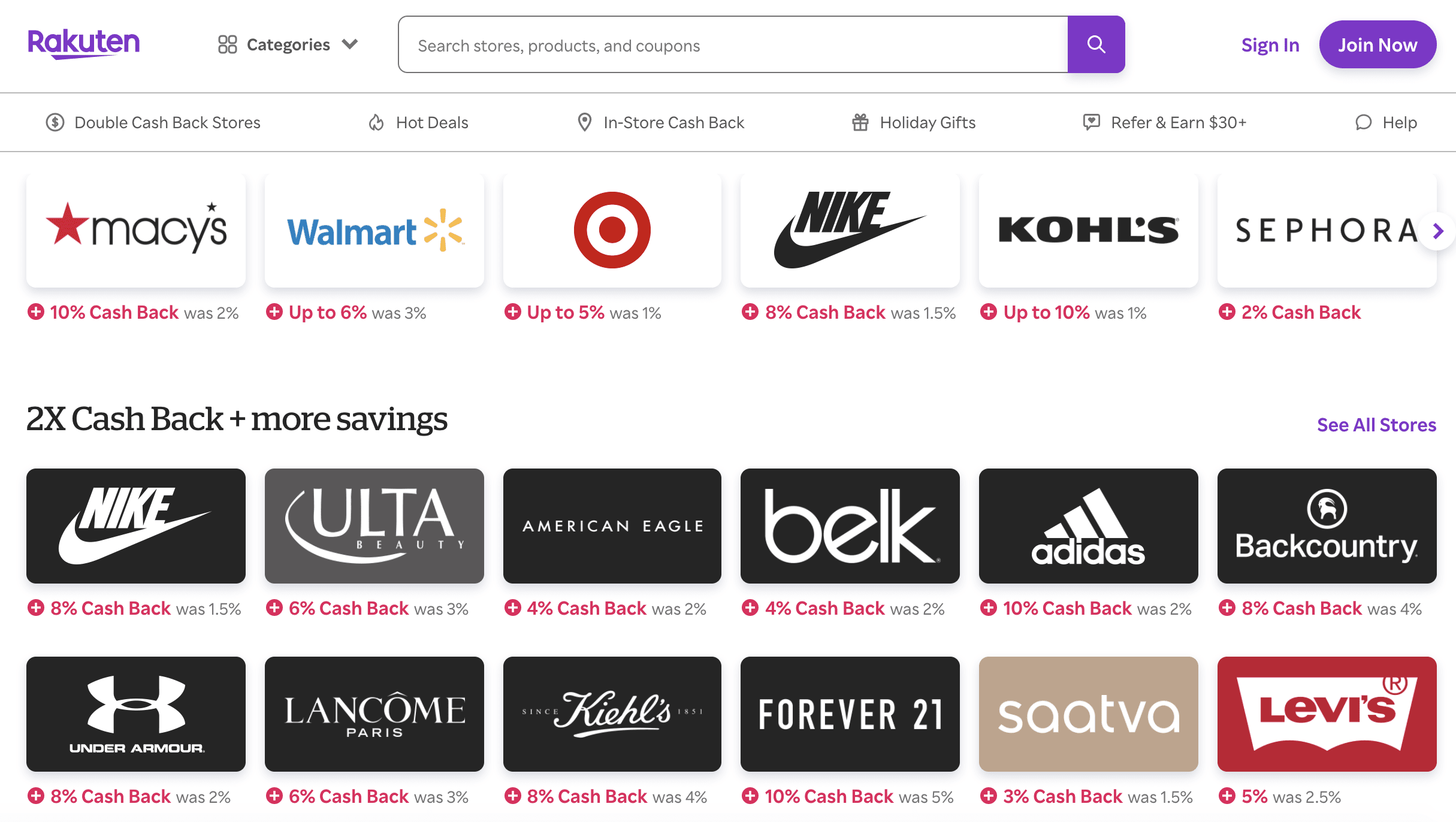The image size is (1456, 822).
Task: Click the Join Now button
Action: 1377,45
